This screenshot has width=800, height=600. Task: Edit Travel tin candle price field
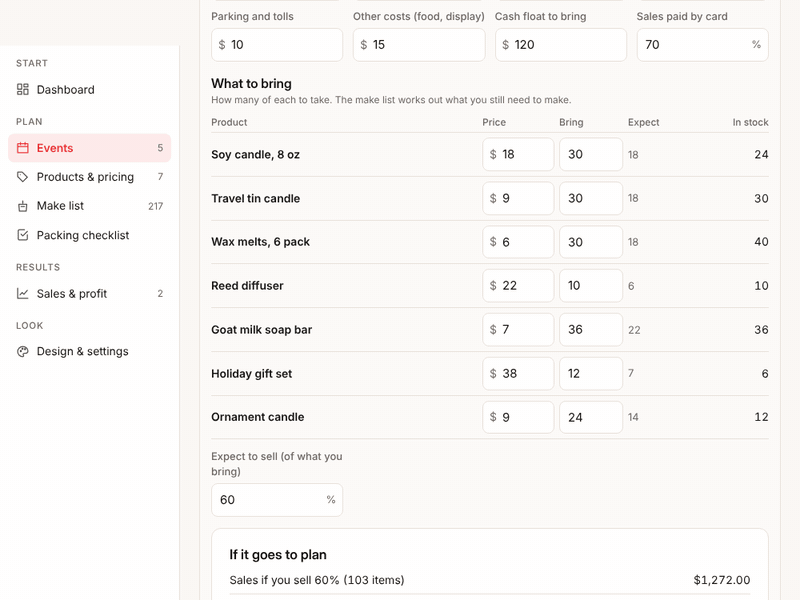(x=518, y=198)
